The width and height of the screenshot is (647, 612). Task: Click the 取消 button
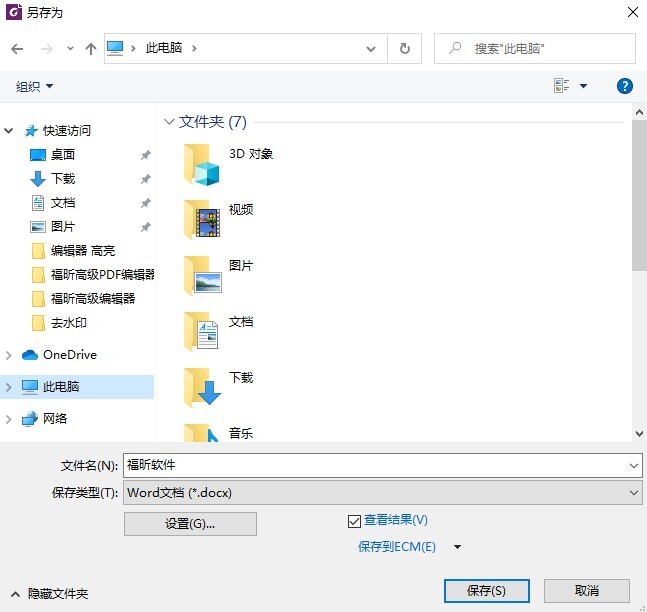[x=586, y=591]
